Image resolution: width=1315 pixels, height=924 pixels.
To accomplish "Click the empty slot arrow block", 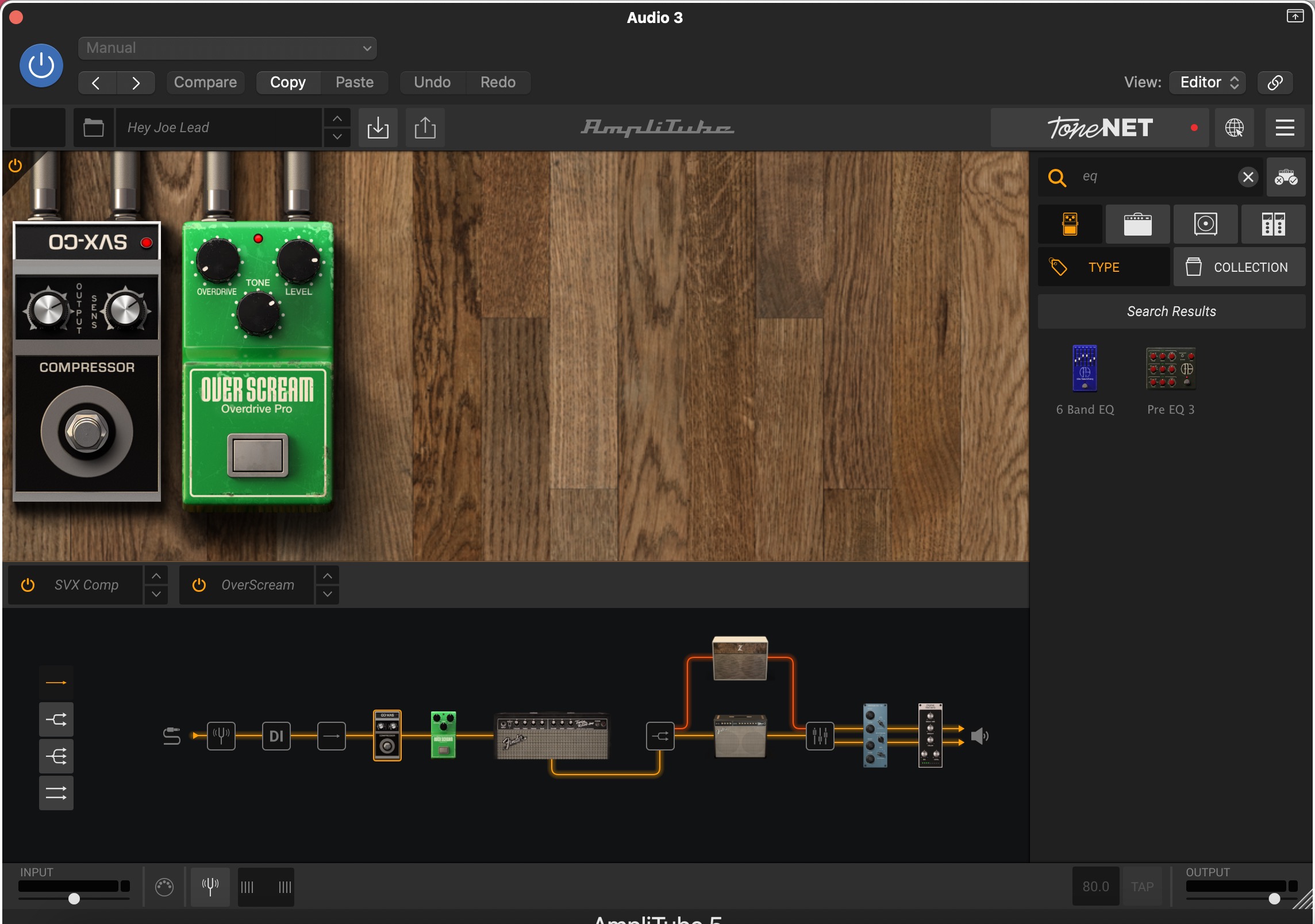I will coord(332,736).
